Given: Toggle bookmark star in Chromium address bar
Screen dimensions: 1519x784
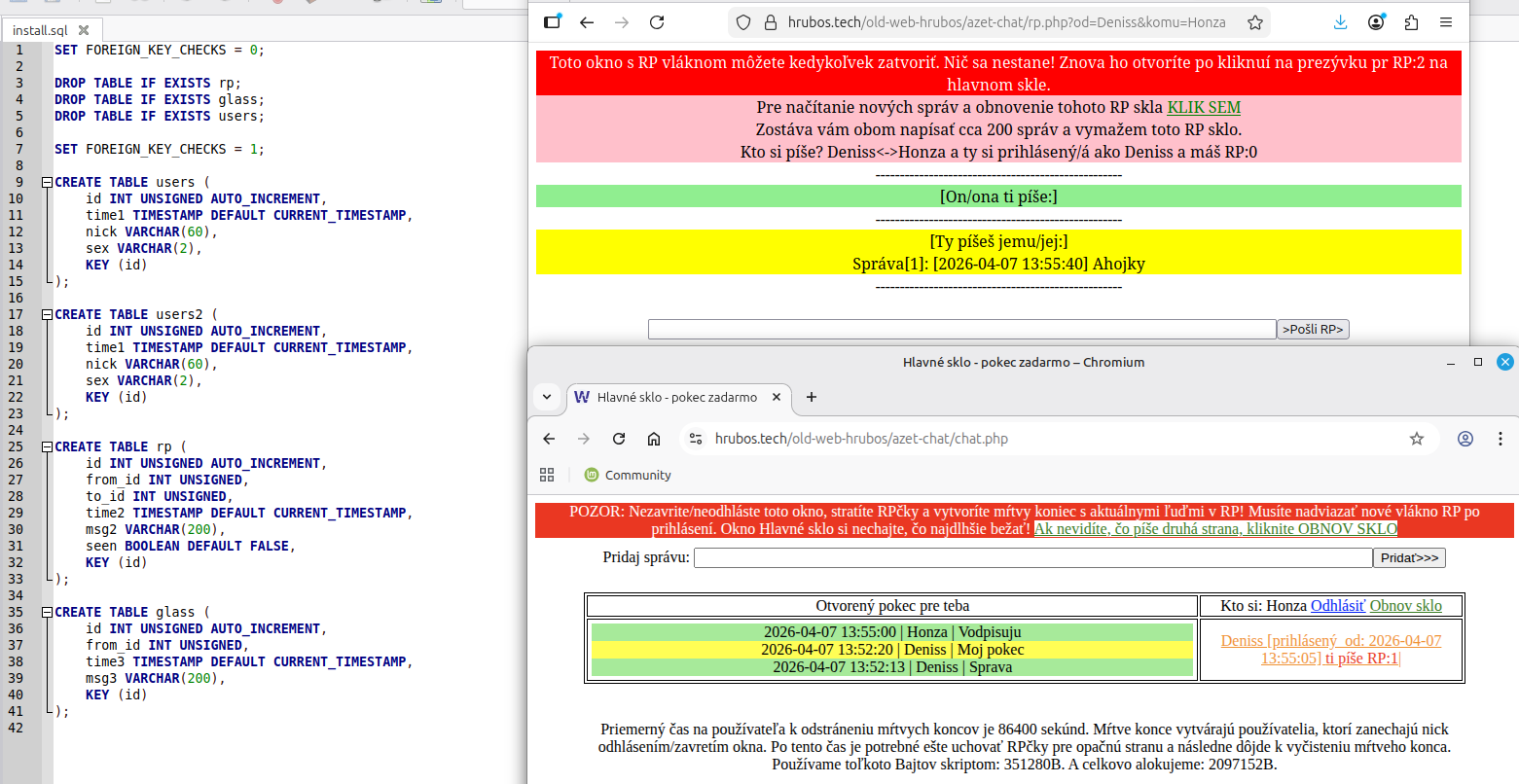Looking at the screenshot, I should click(x=1416, y=439).
